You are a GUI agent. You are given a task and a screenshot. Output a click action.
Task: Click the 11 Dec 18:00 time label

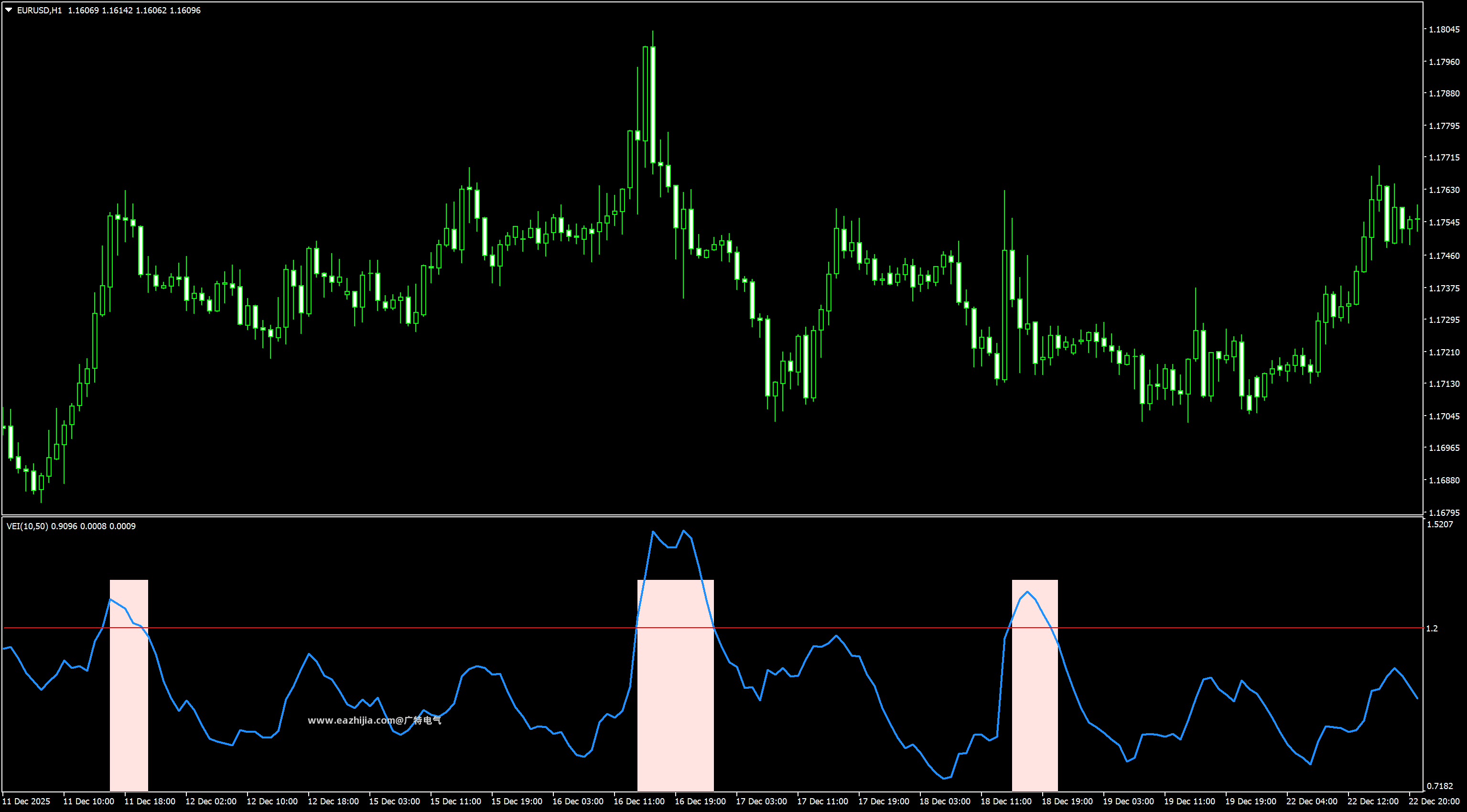pos(150,802)
